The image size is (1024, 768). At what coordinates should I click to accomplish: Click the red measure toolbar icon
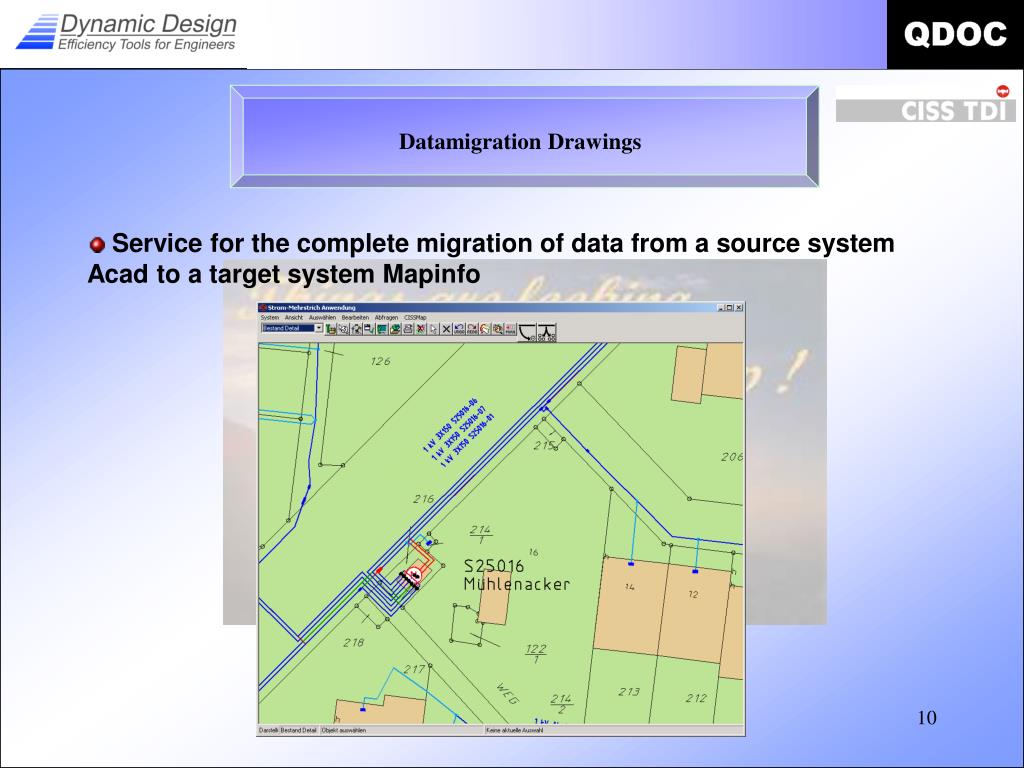[510, 329]
